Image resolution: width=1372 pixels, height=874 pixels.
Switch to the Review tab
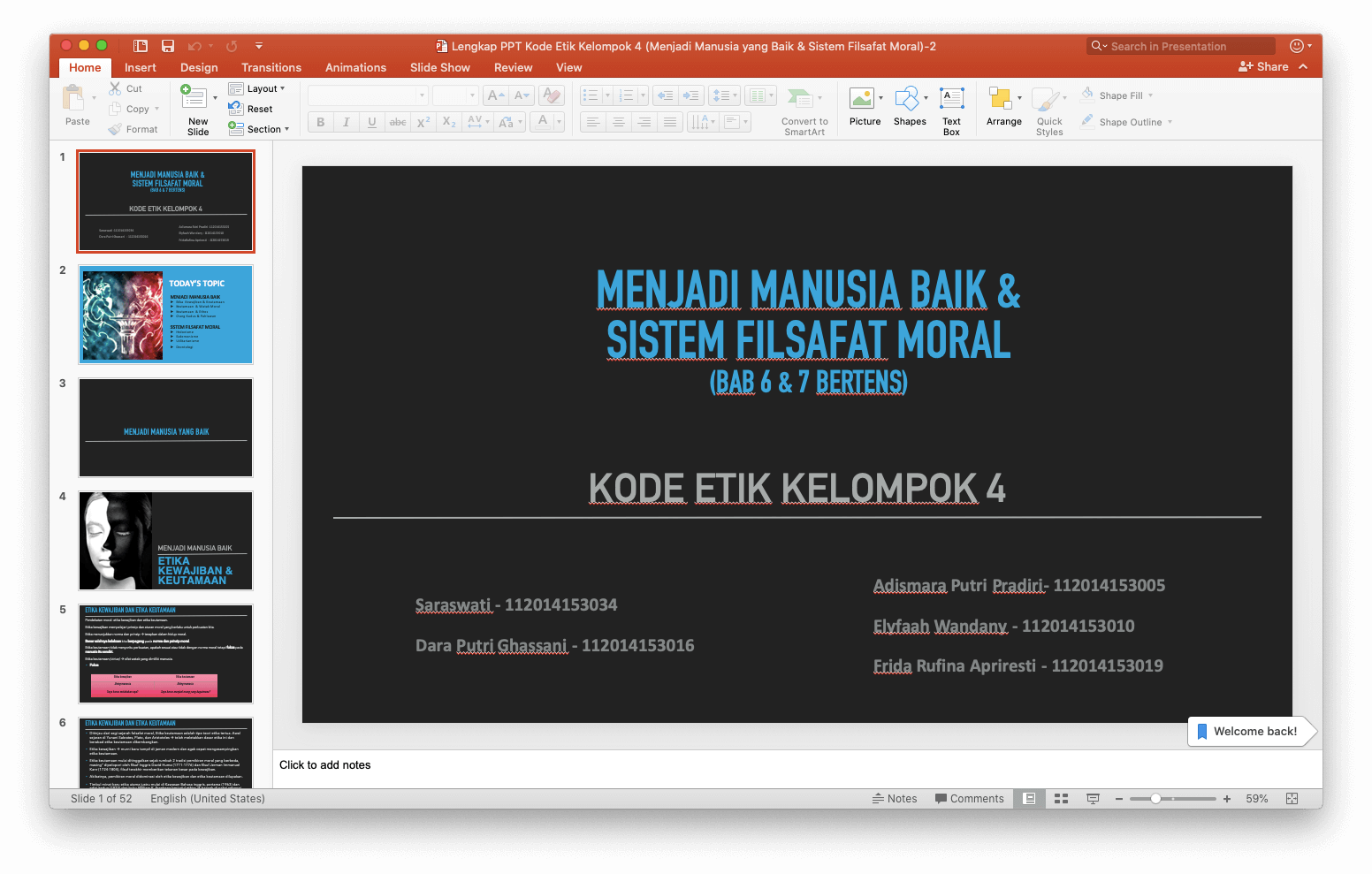513,67
